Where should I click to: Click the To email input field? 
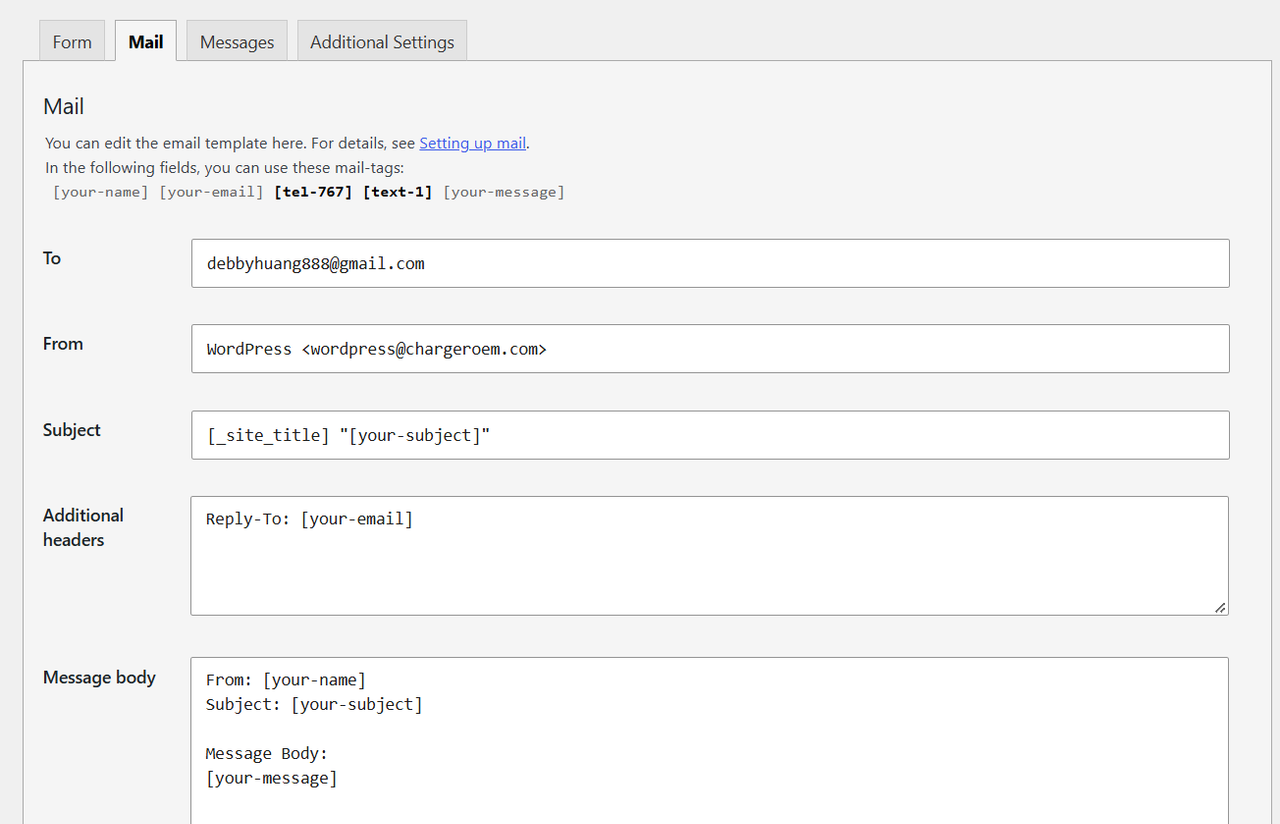coord(710,263)
